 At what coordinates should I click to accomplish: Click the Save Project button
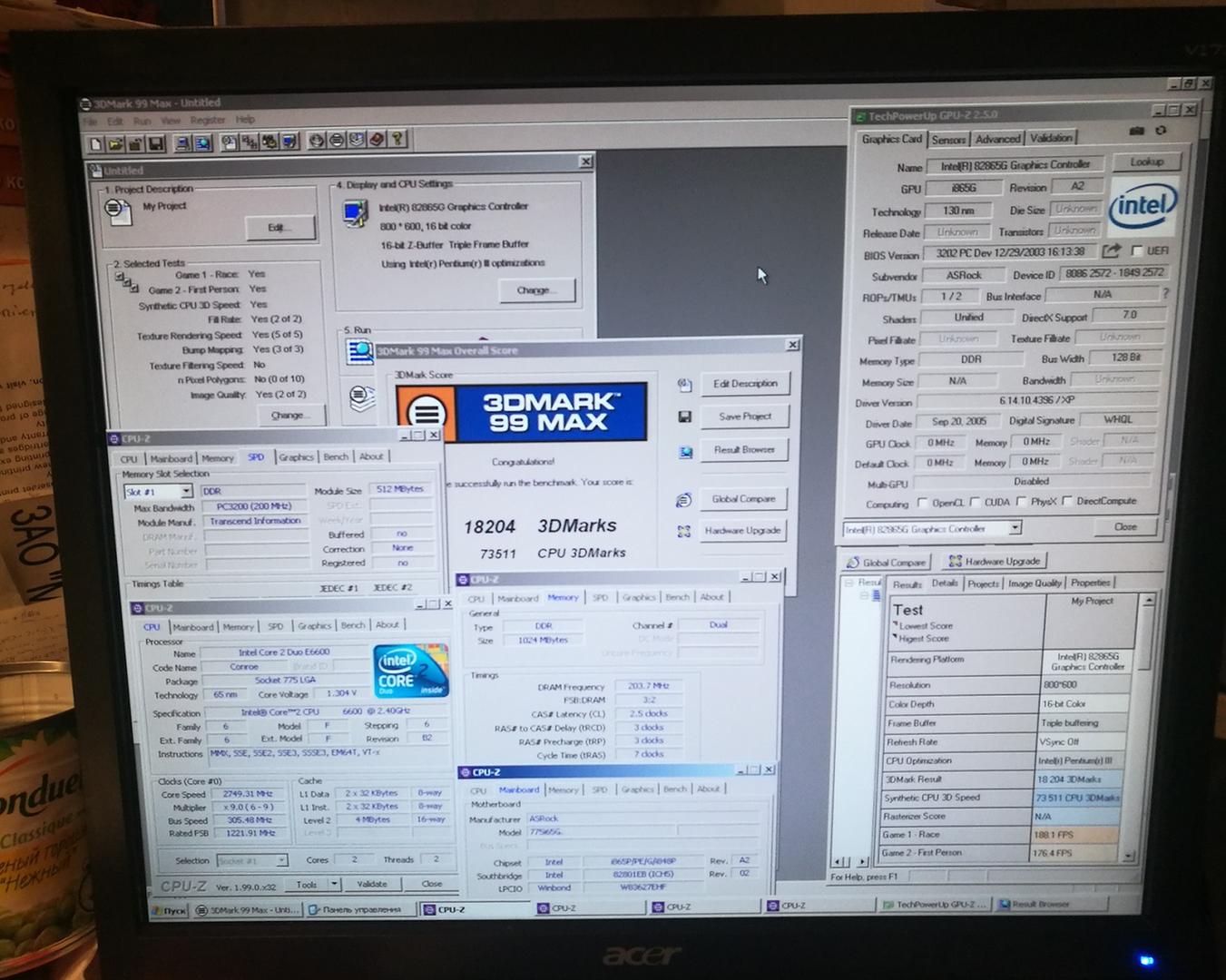[x=744, y=416]
